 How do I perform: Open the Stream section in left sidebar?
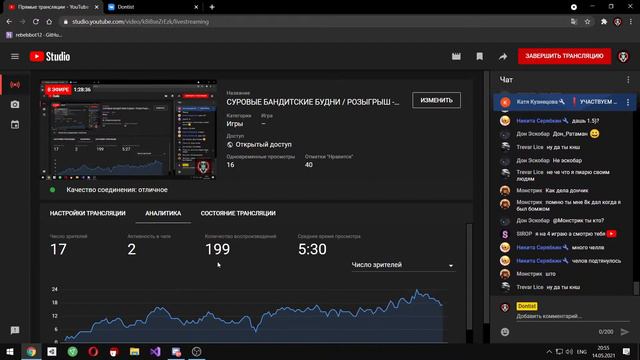15,84
